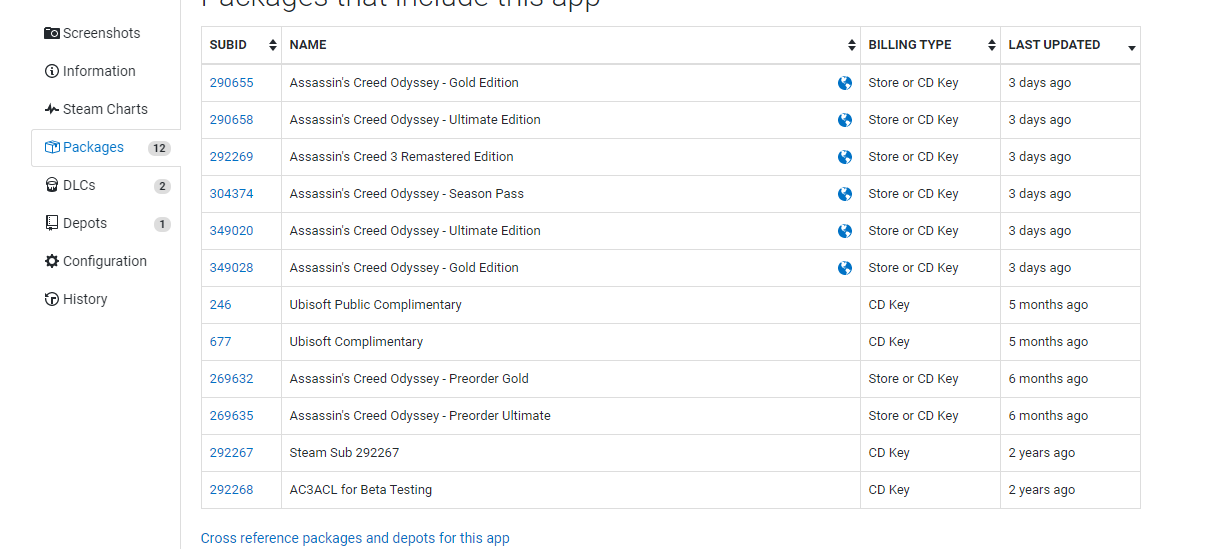Click 'Steam Sub 292267' name cell
The width and height of the screenshot is (1207, 559).
coord(570,453)
